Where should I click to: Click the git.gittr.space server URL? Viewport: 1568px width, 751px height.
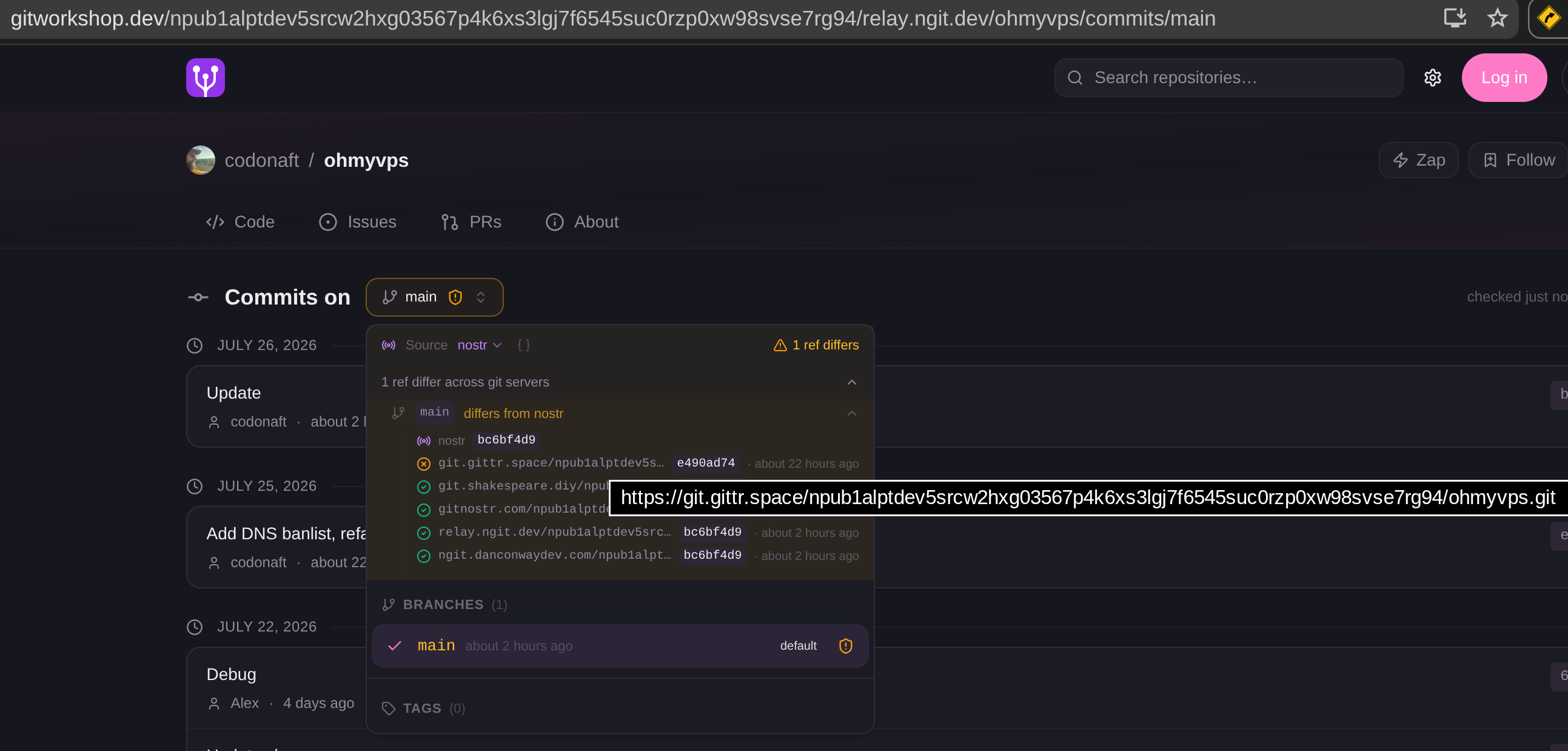[551, 463]
